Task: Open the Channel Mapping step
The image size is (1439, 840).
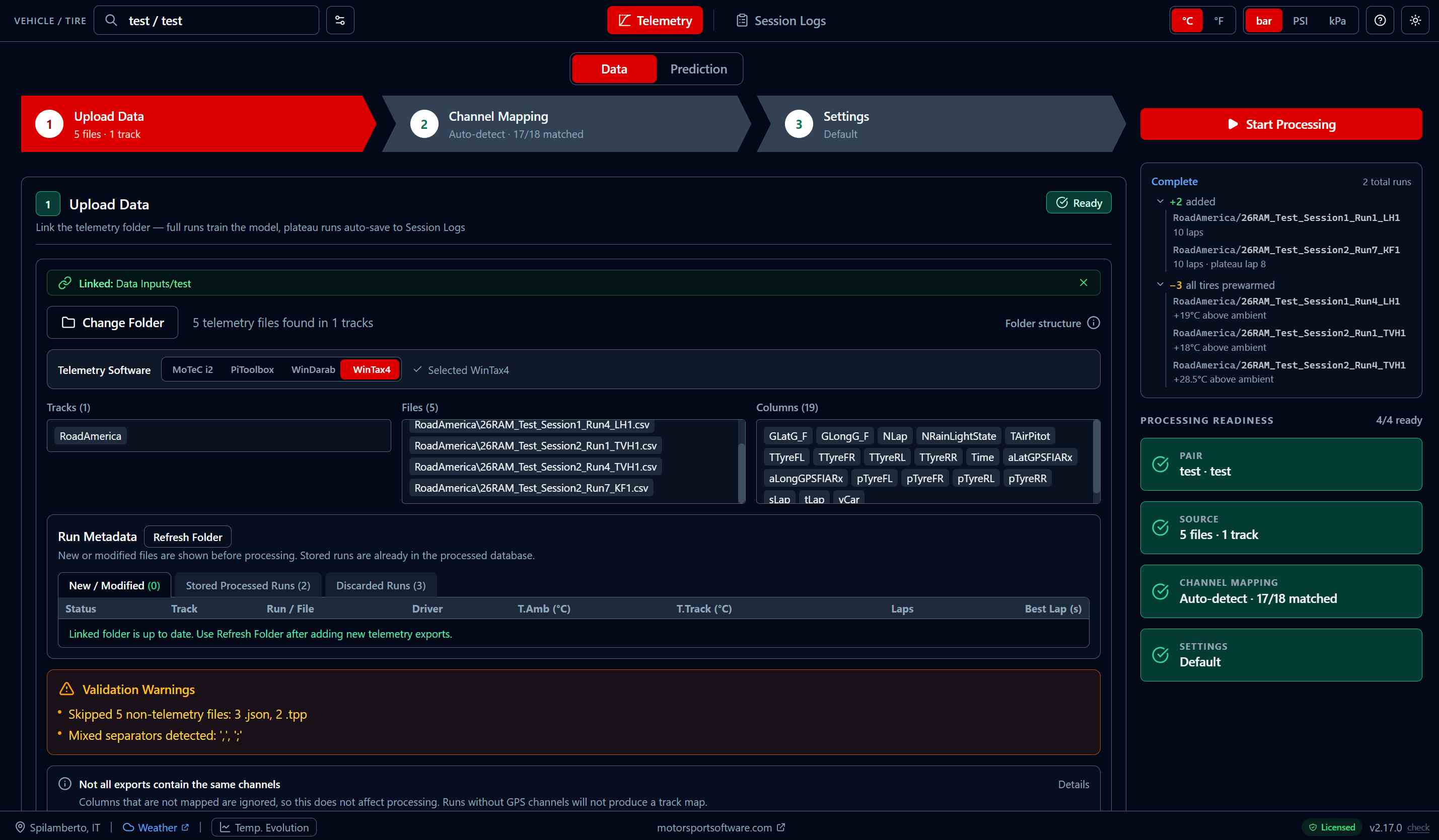Action: coord(566,124)
